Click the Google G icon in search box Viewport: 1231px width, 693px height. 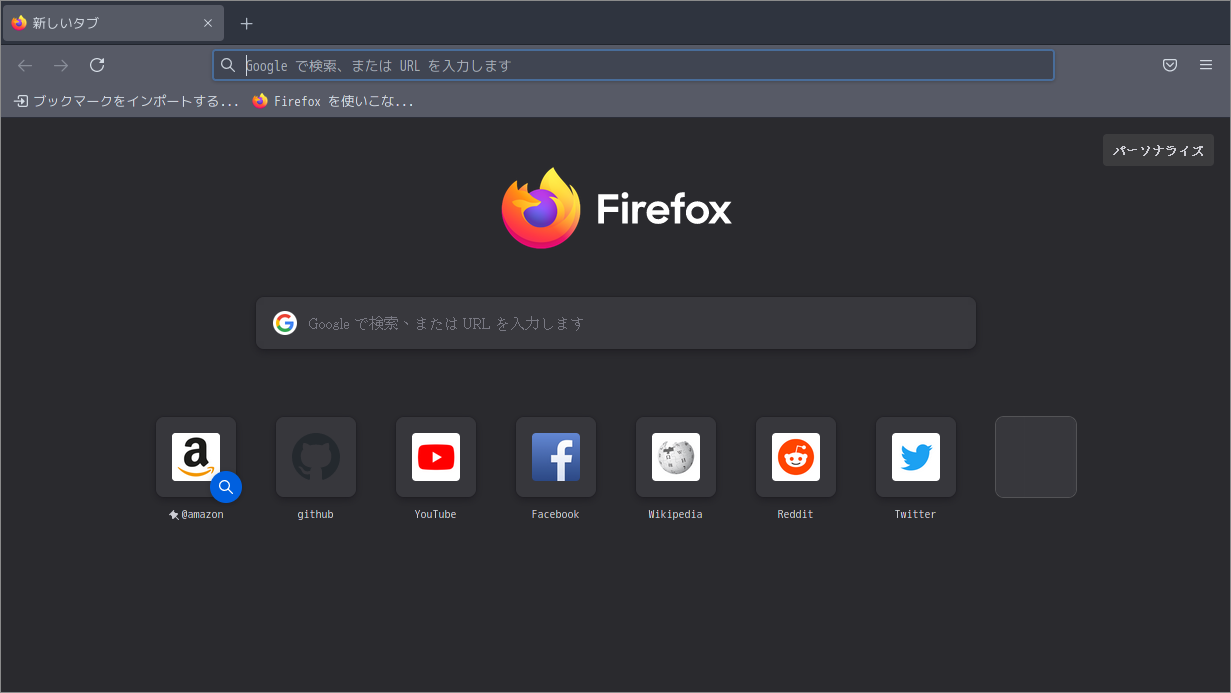tap(285, 323)
